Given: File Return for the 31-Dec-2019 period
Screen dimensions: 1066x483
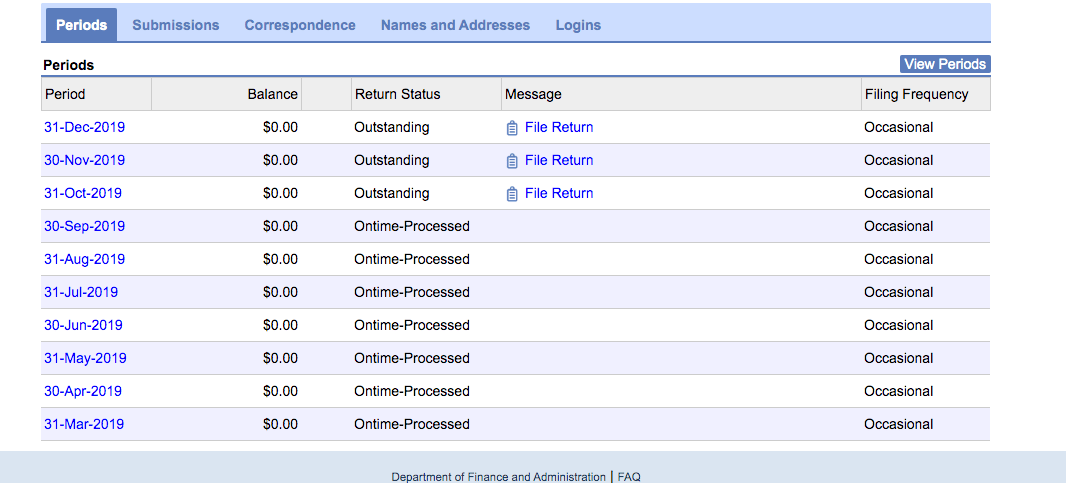Looking at the screenshot, I should click(x=558, y=127).
